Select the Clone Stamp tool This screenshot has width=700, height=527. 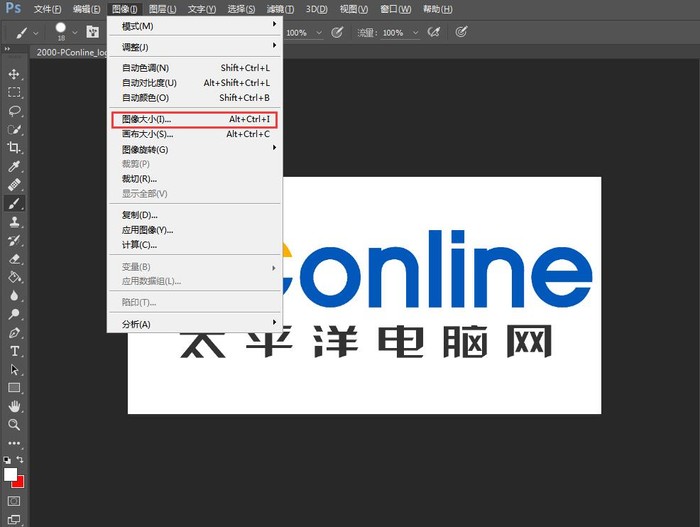(14, 222)
